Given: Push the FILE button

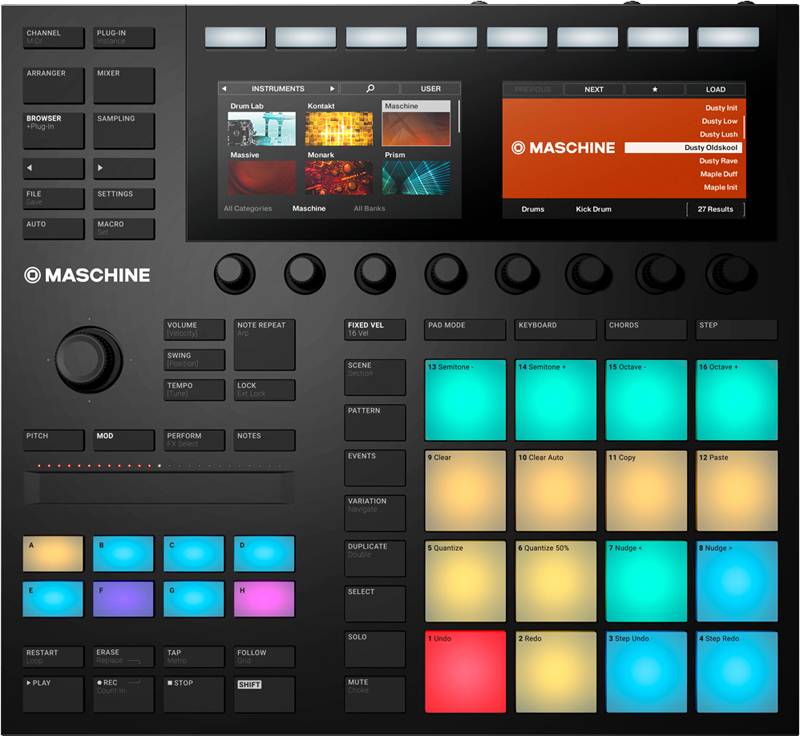Looking at the screenshot, I should [x=54, y=198].
